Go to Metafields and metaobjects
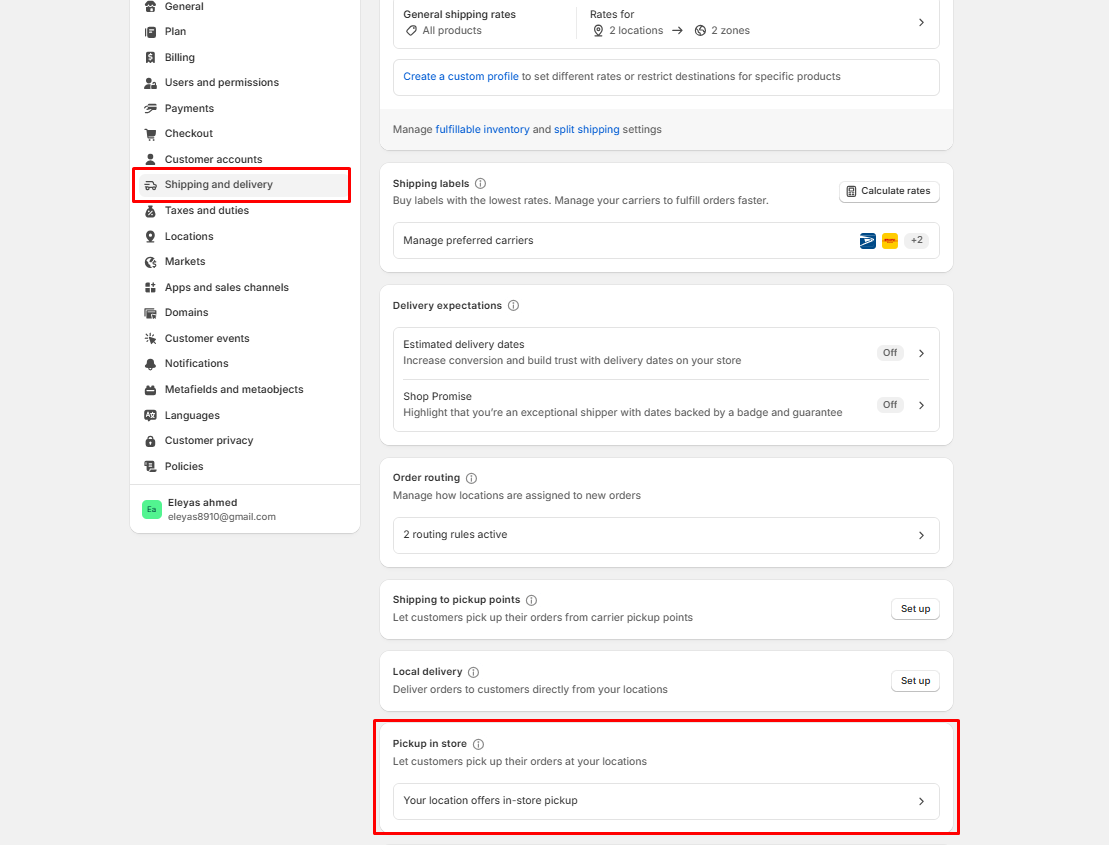This screenshot has width=1109, height=845. pos(233,390)
